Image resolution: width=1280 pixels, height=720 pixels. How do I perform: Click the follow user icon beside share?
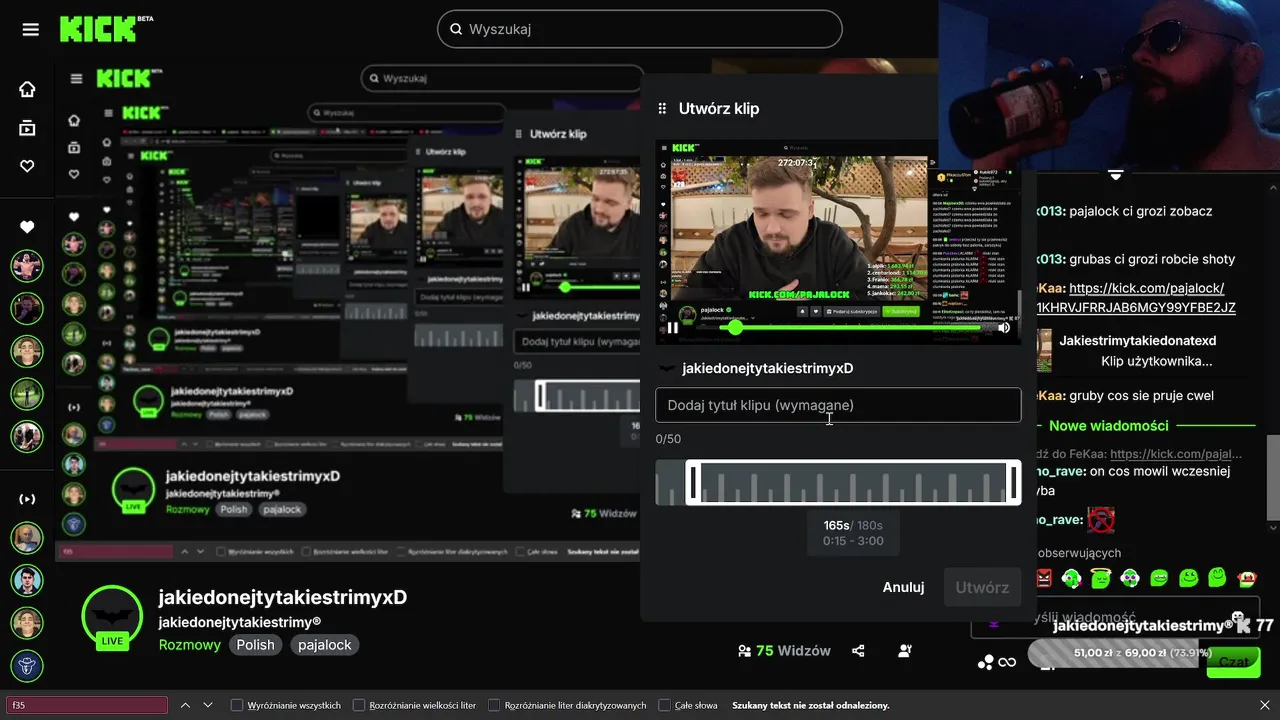coord(905,651)
